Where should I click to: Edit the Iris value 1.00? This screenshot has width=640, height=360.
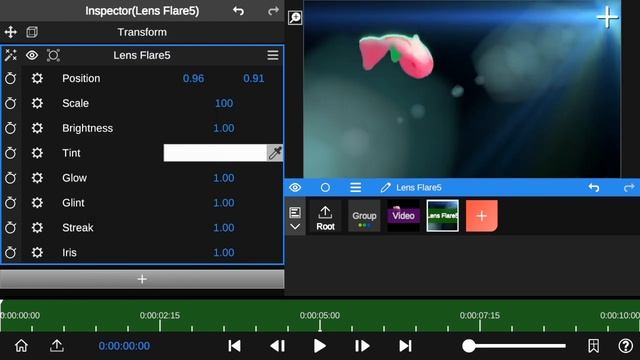pos(224,253)
